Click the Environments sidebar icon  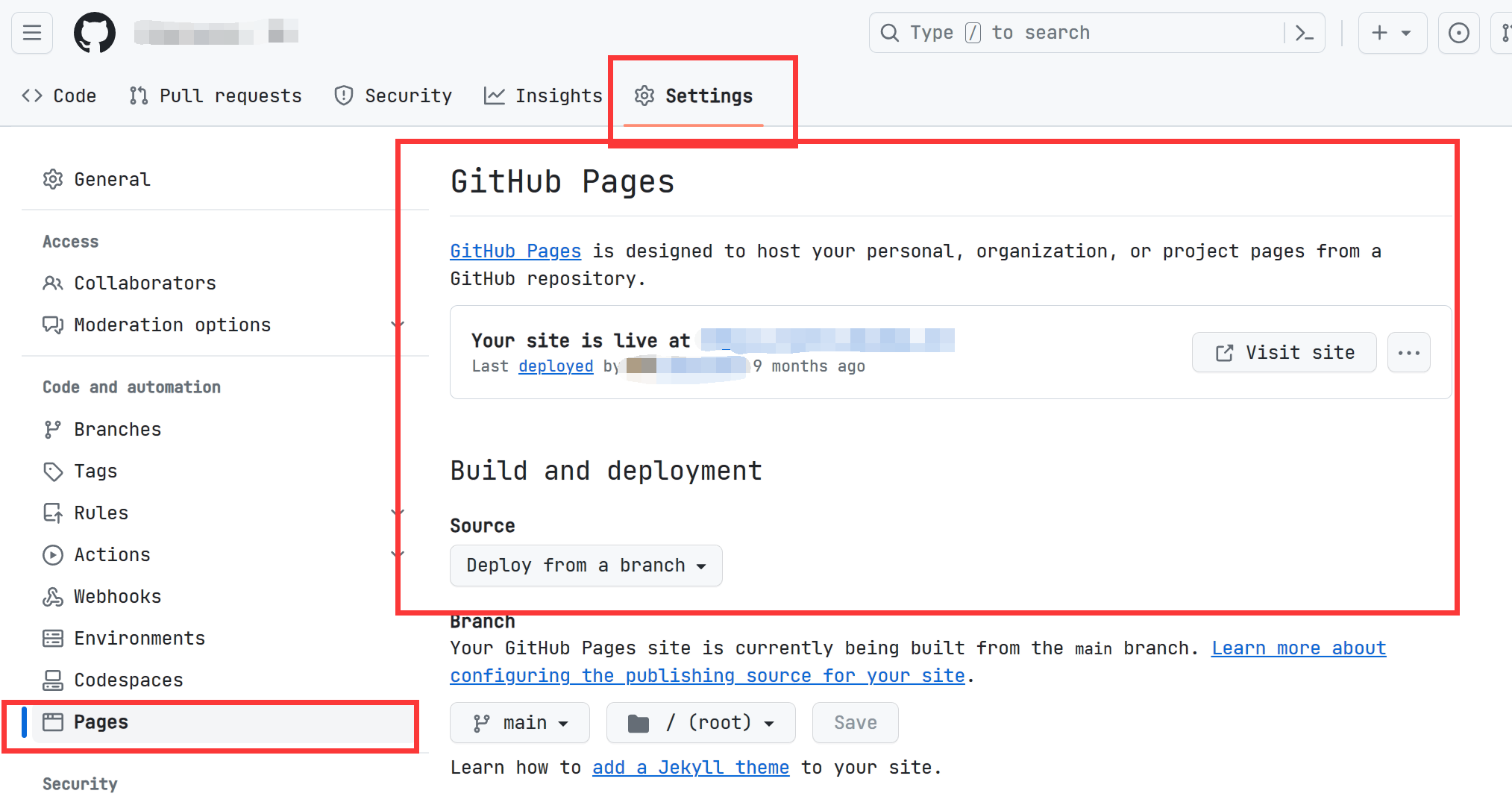click(x=53, y=639)
